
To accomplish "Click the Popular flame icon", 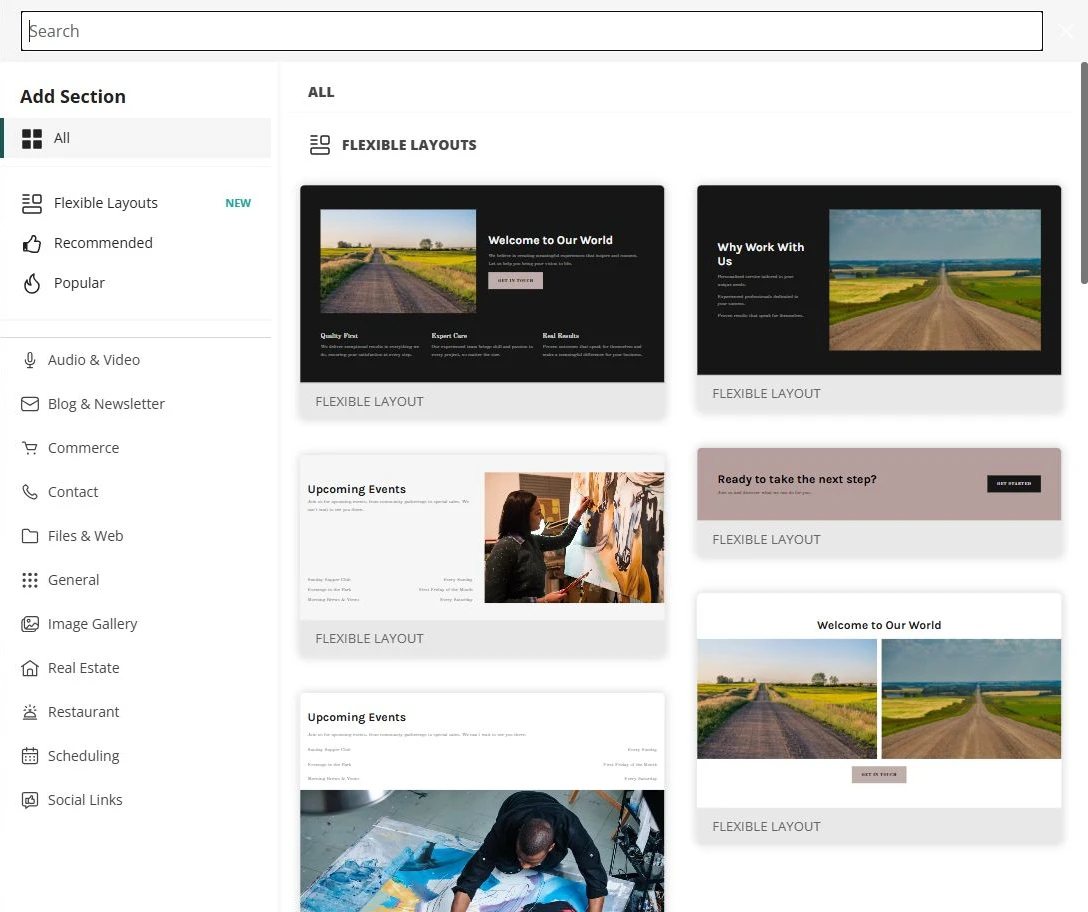I will pyautogui.click(x=32, y=283).
